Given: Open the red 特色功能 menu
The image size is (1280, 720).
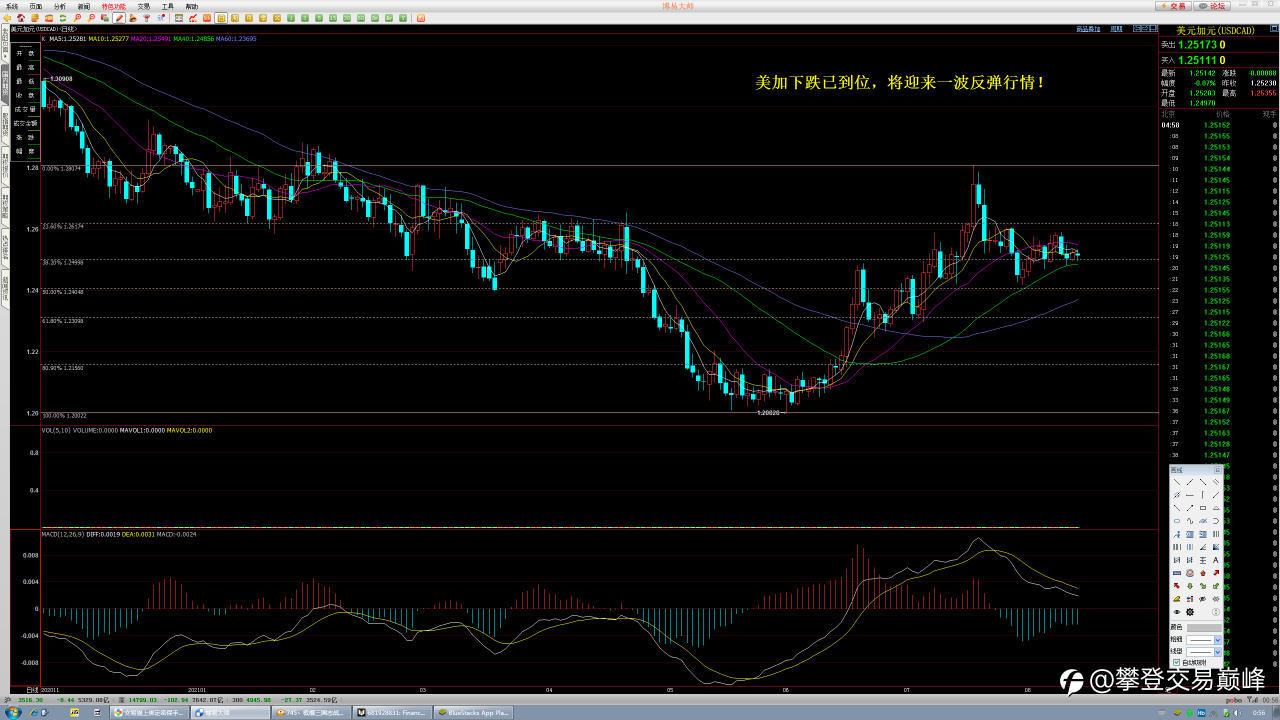Looking at the screenshot, I should (x=113, y=6).
